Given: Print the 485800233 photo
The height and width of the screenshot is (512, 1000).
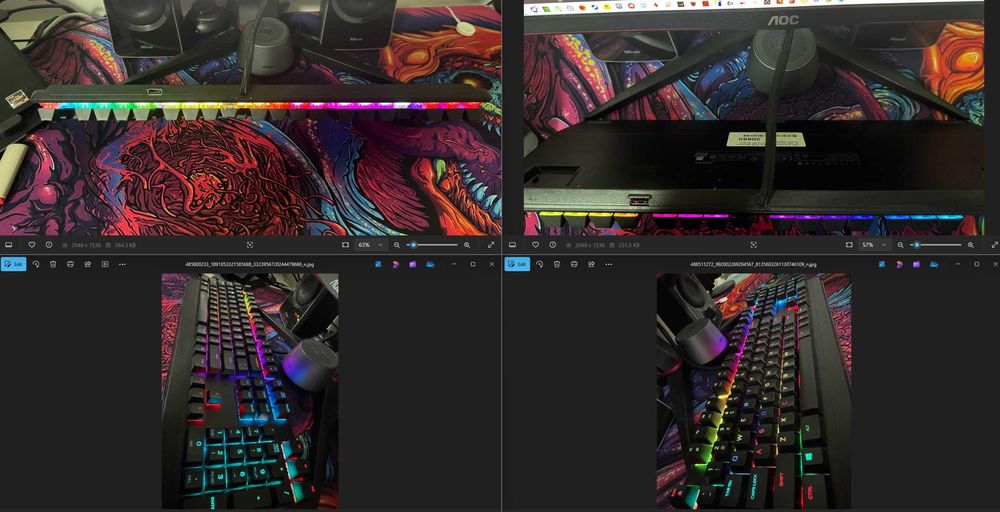Looking at the screenshot, I should [x=70, y=264].
